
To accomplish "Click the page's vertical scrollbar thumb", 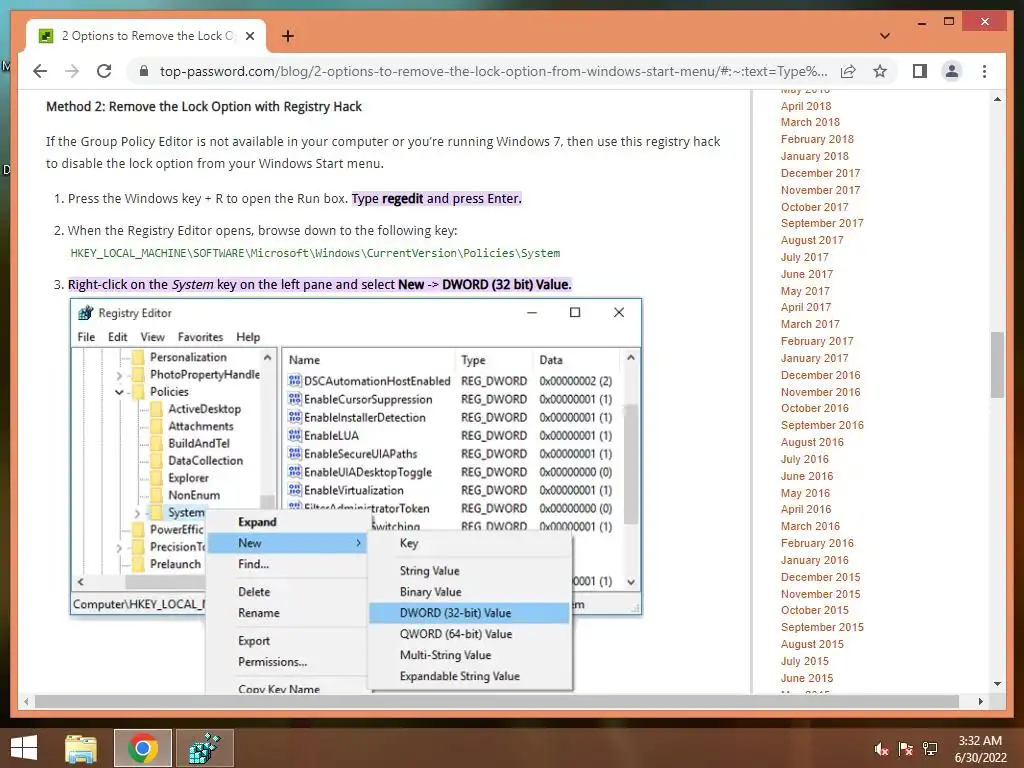I will pos(997,364).
